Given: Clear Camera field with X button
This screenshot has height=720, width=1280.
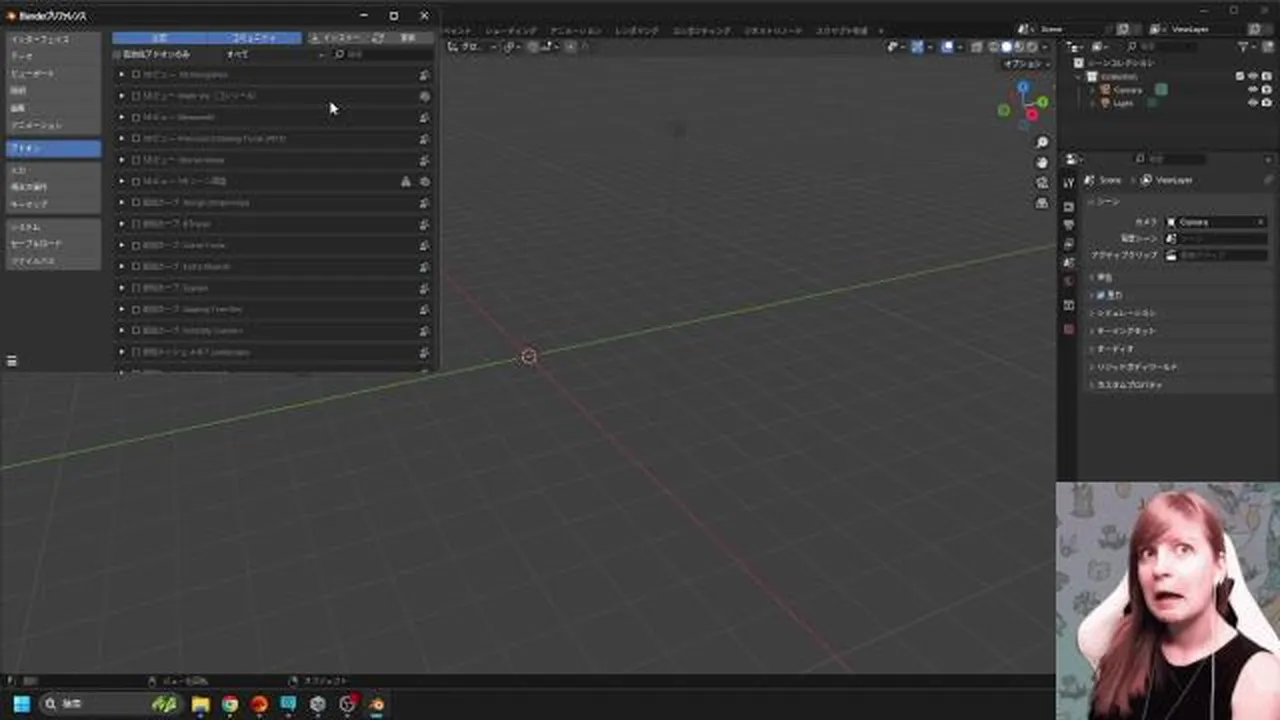Looking at the screenshot, I should coord(1261,222).
